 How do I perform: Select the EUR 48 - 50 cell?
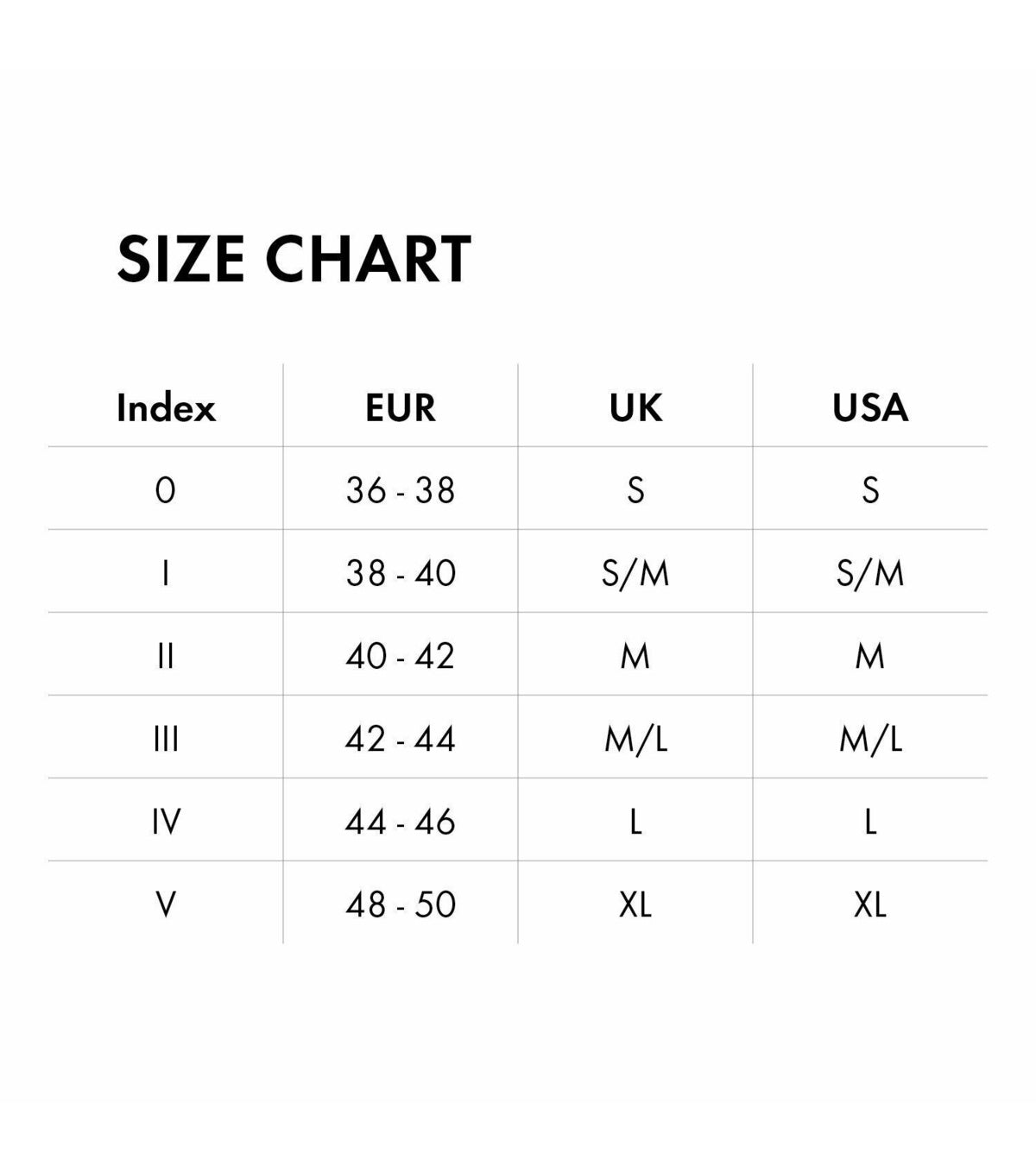(401, 904)
